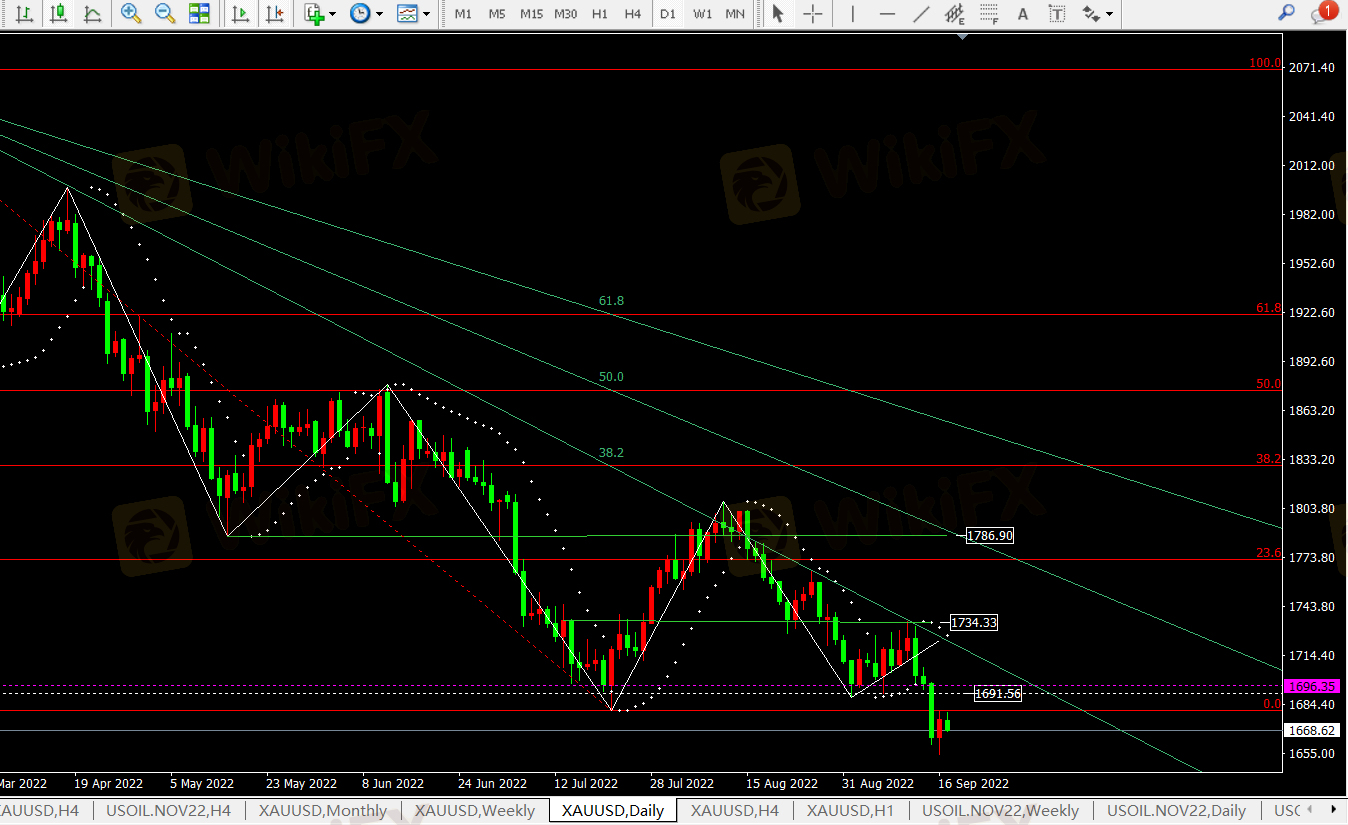Select the draw trendline tool
Viewport: 1348px width, 825px height.
coord(920,14)
